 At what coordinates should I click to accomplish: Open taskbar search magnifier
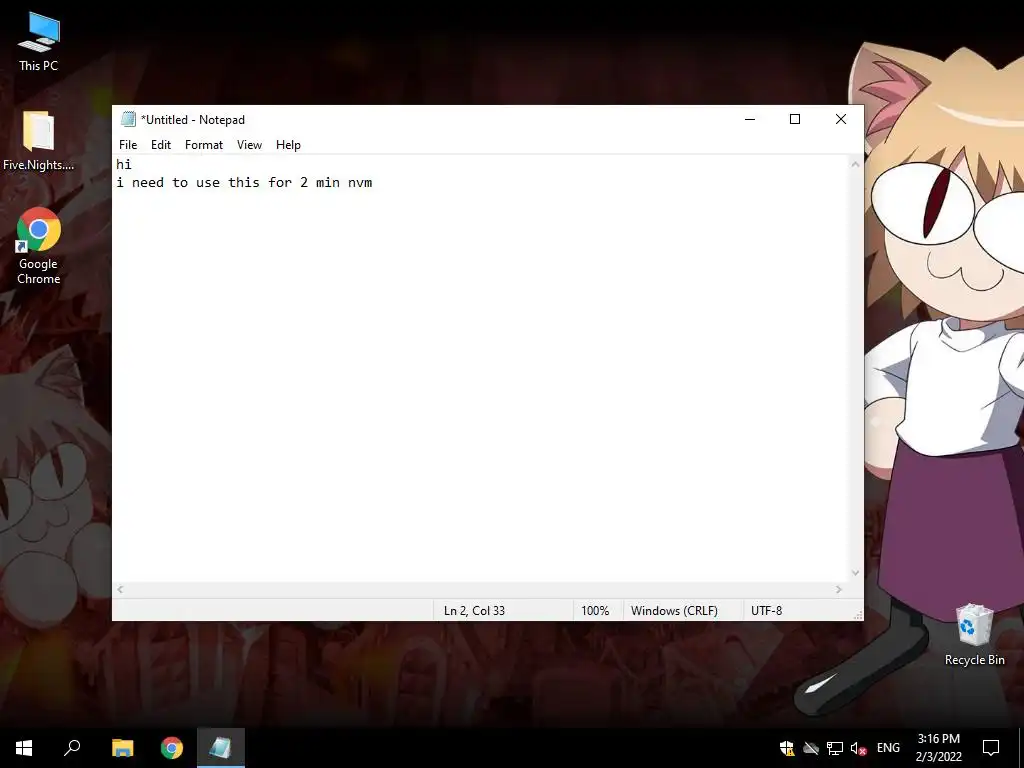pyautogui.click(x=72, y=748)
